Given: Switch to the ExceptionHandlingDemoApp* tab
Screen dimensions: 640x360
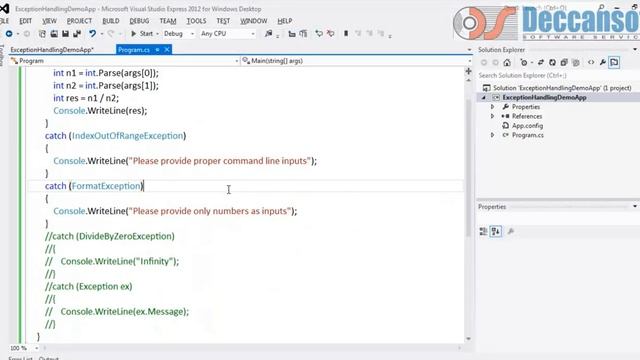Looking at the screenshot, I should [x=52, y=50].
